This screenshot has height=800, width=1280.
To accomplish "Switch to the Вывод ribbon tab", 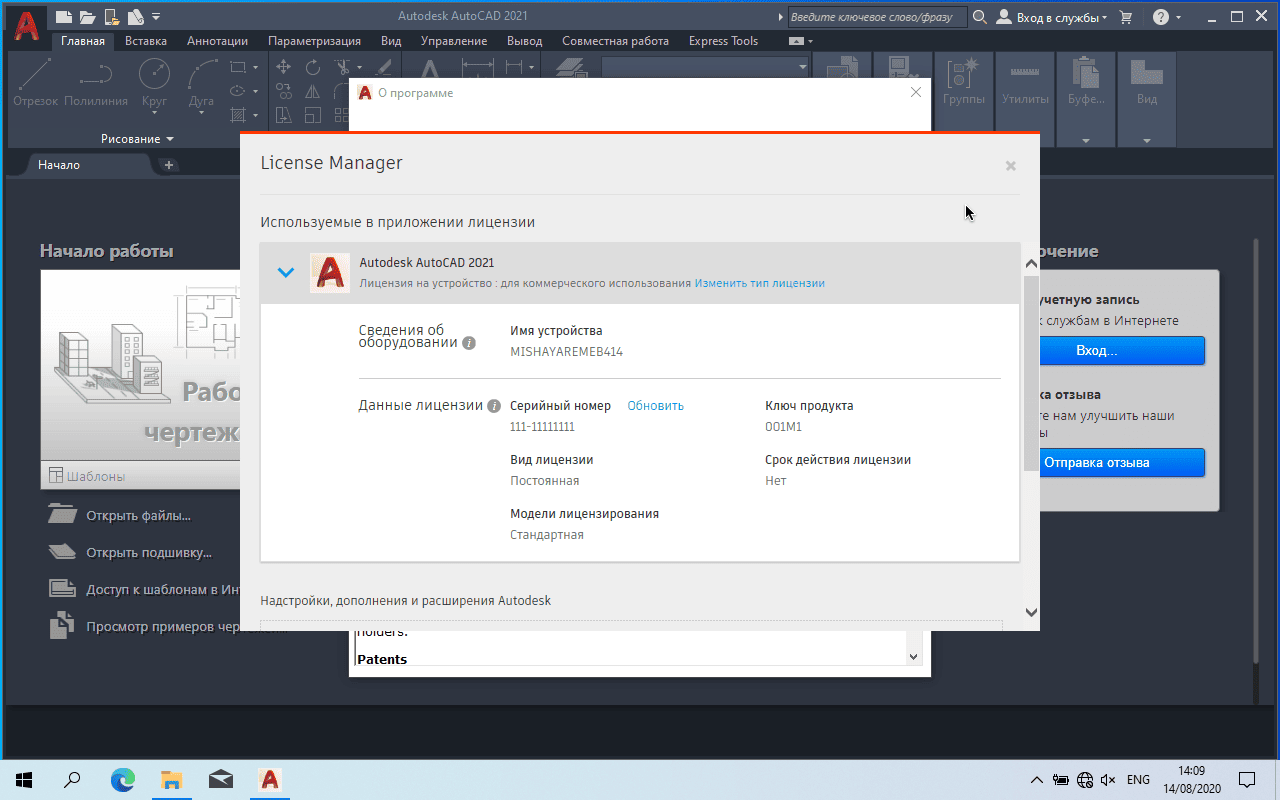I will coord(525,41).
